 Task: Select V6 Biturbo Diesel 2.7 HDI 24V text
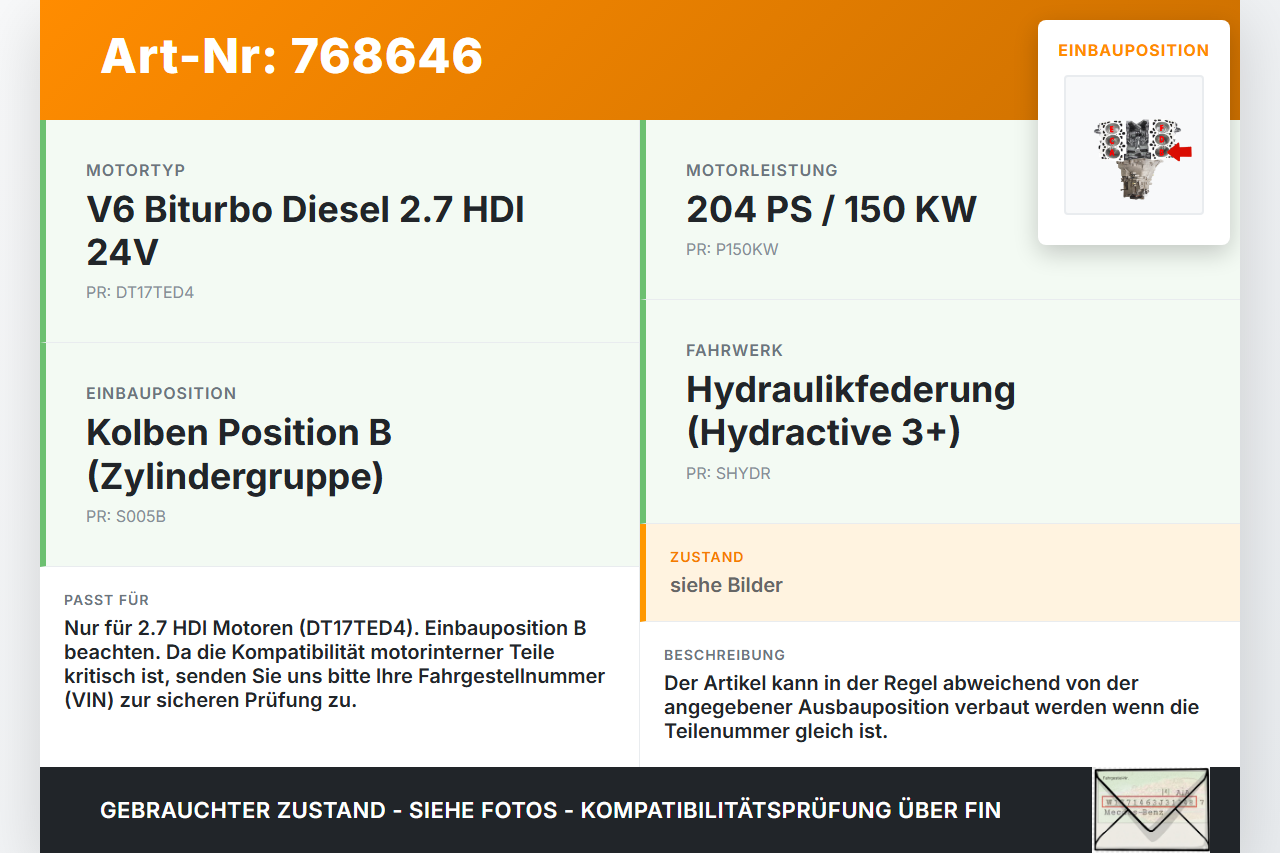(306, 231)
